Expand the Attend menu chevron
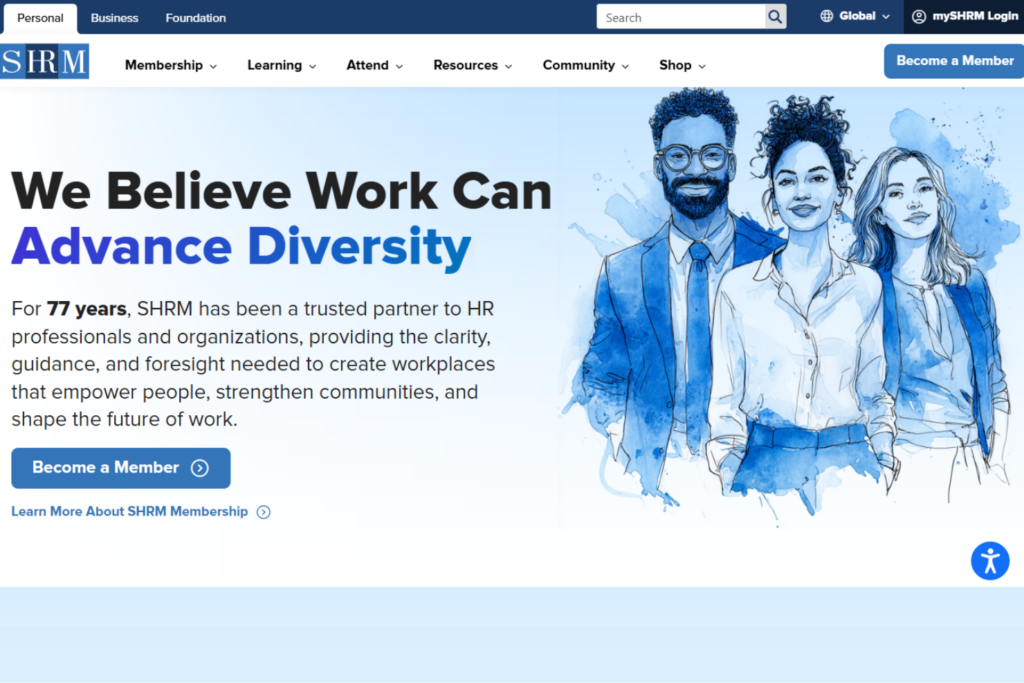This screenshot has width=1024, height=683. click(400, 67)
